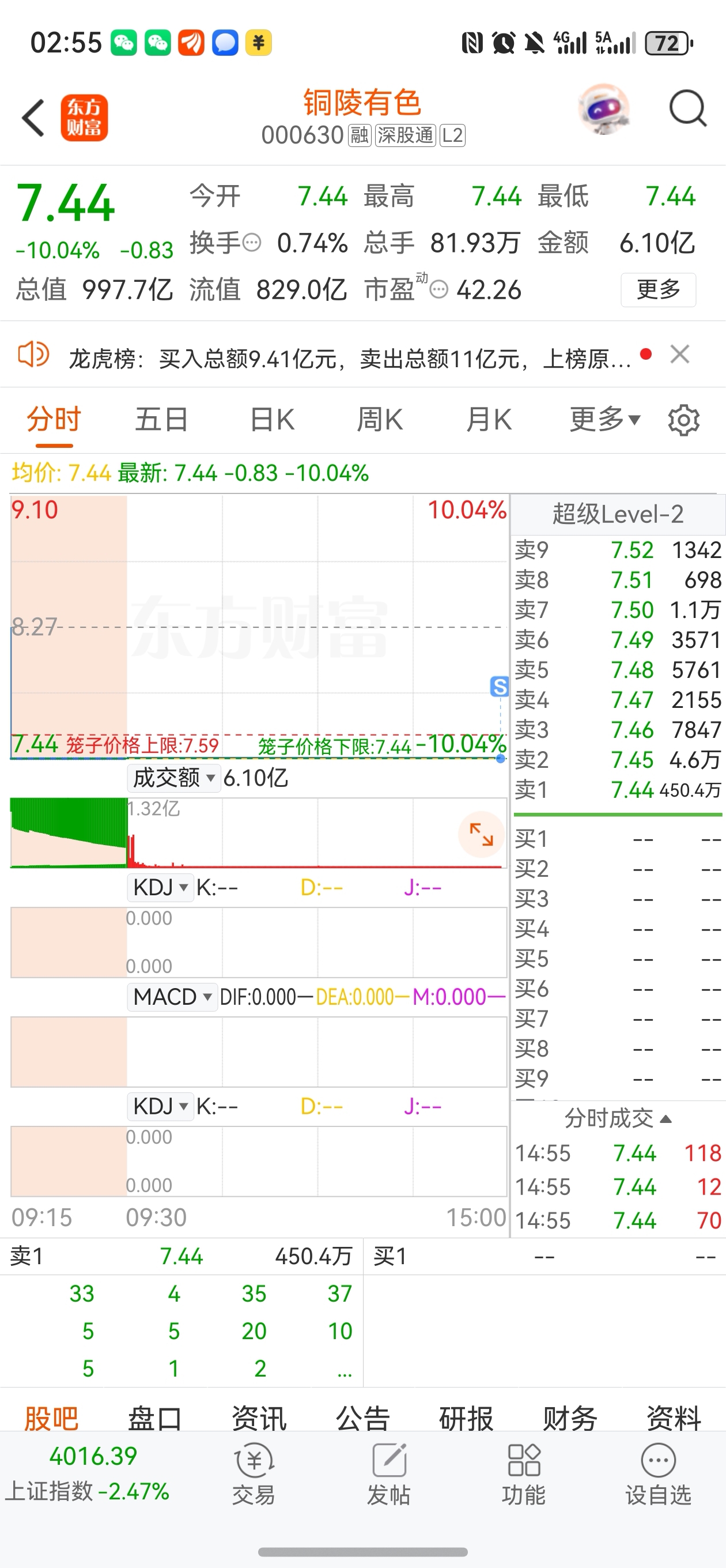Switch to the 资料 tab
This screenshot has height=1568, width=726.
click(x=674, y=1418)
